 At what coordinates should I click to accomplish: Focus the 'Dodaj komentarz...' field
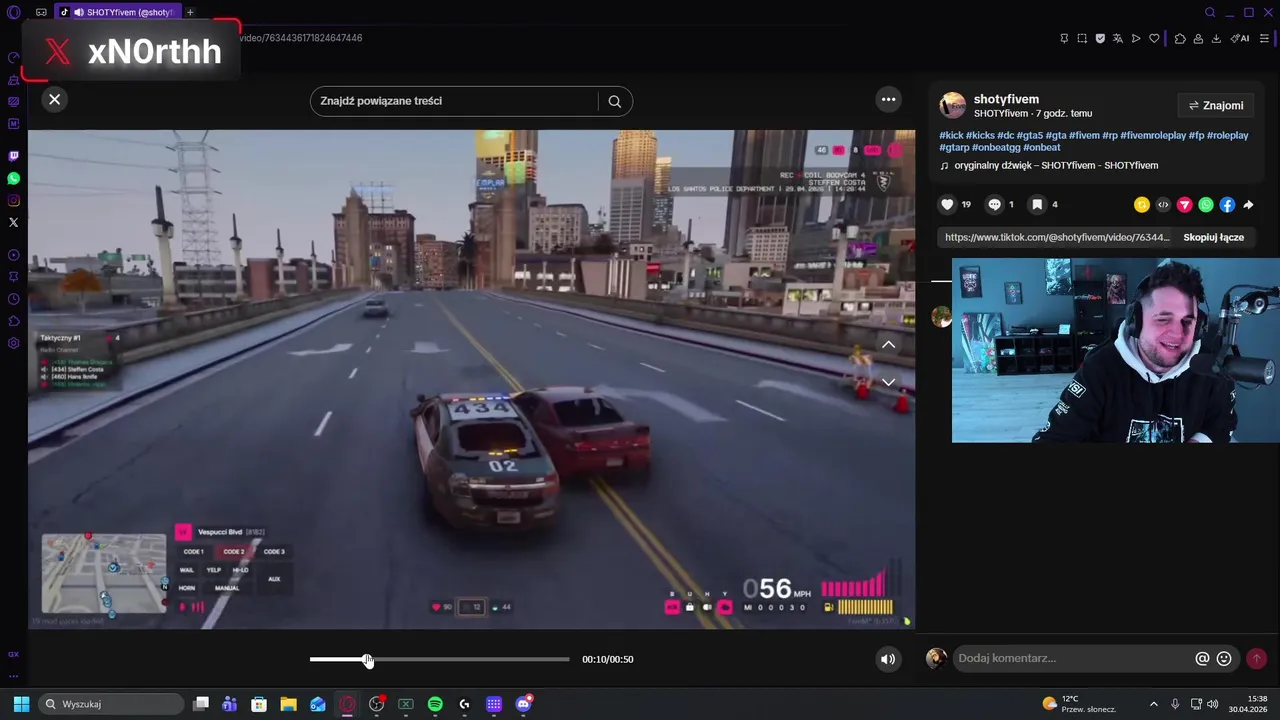tap(1072, 658)
